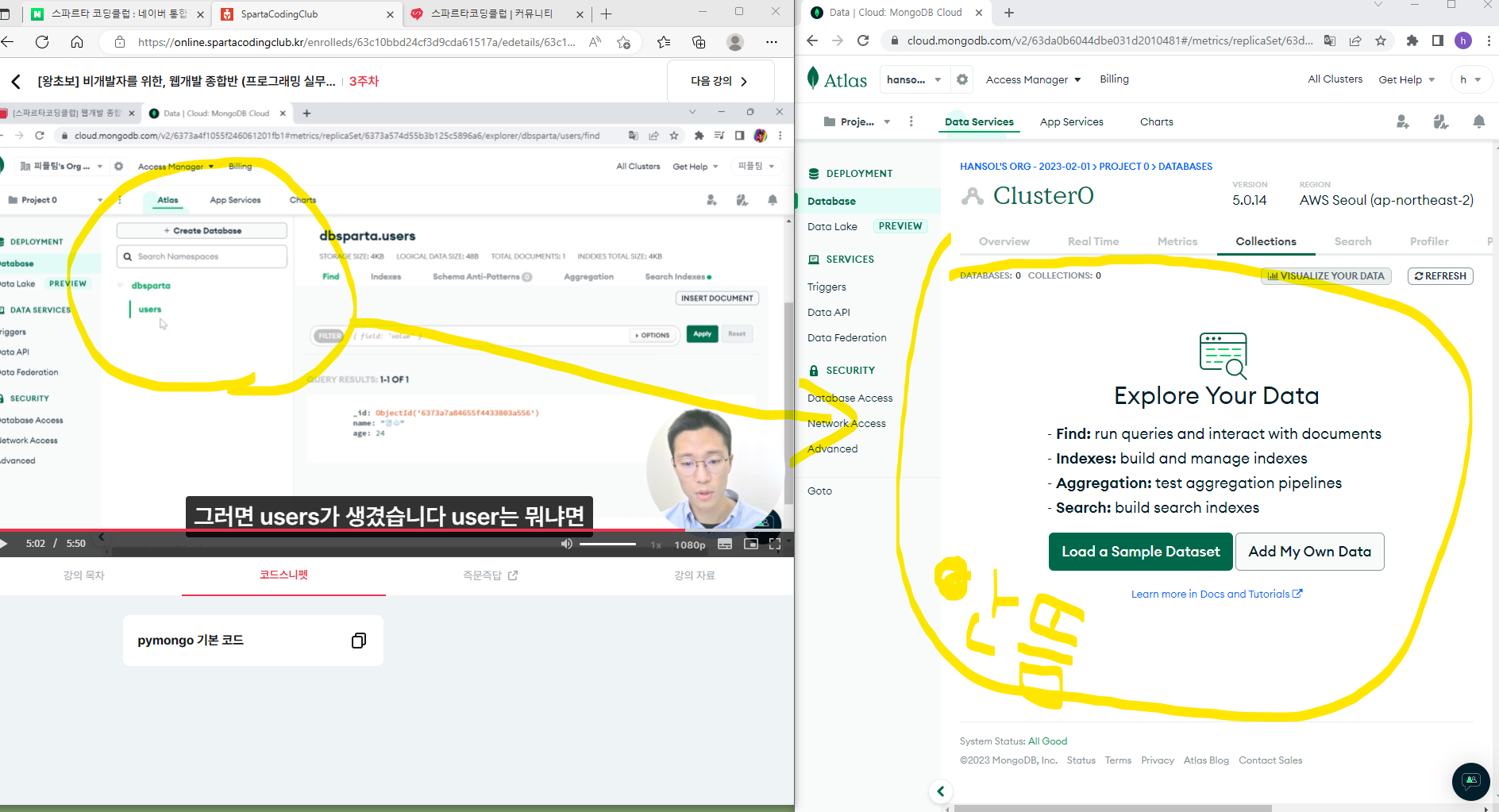Open the home page in the left browser
1499x812 pixels.
[77, 42]
